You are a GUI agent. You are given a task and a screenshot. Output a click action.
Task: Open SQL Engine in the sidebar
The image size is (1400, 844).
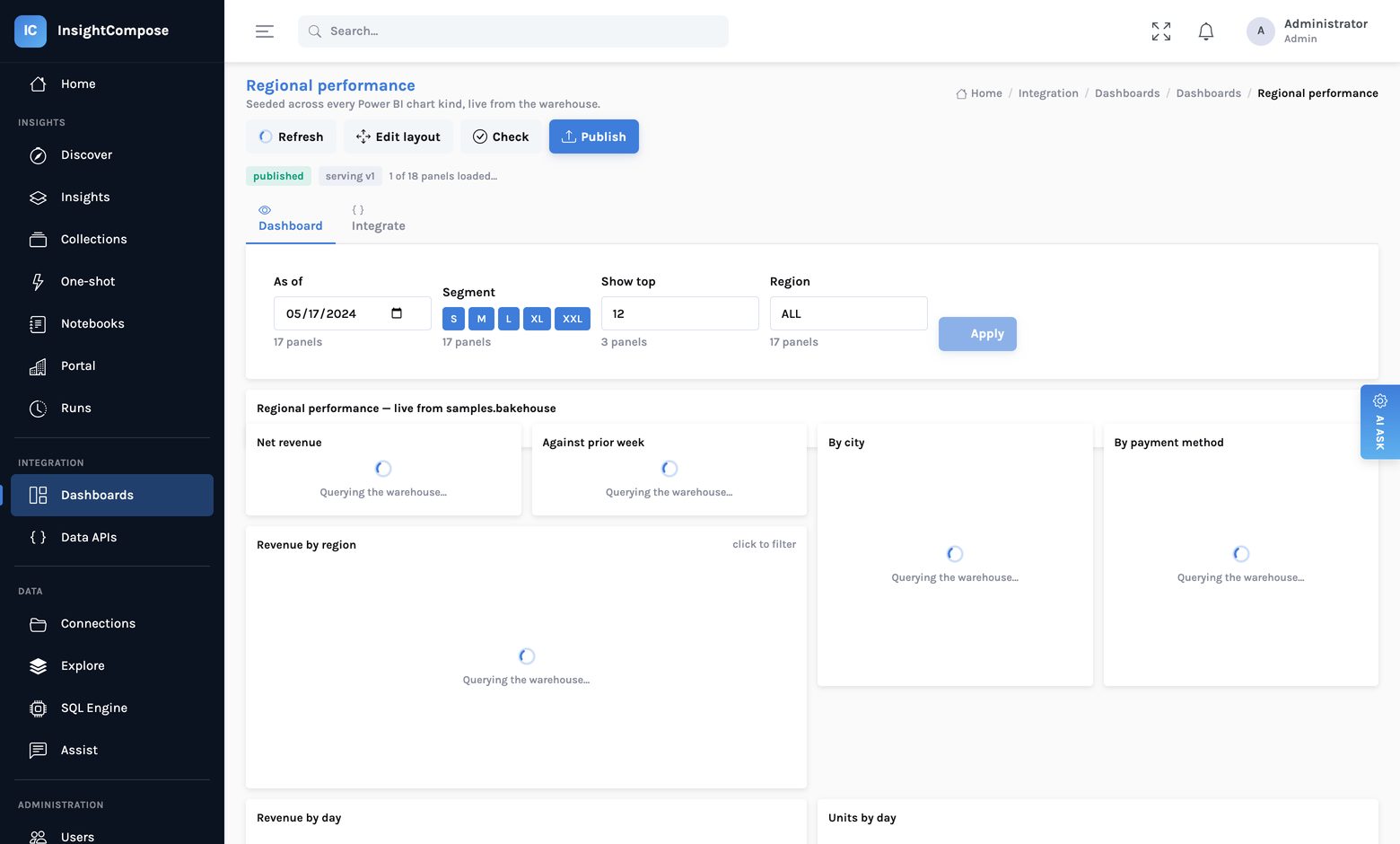click(x=112, y=708)
